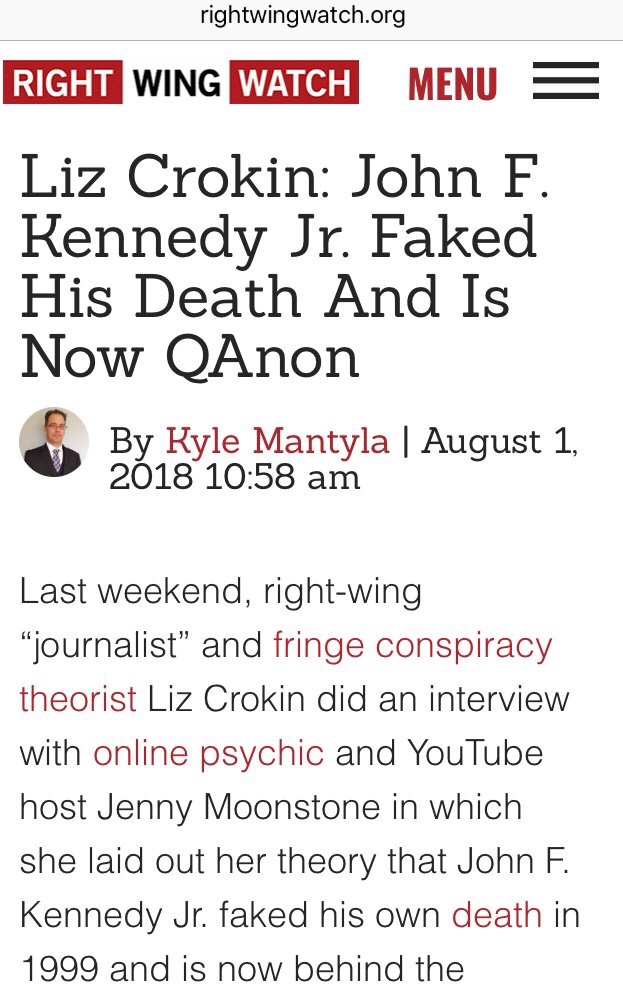Click the red RIGHT block of the logo
Viewport: 623px width, 996px height.
[x=63, y=83]
